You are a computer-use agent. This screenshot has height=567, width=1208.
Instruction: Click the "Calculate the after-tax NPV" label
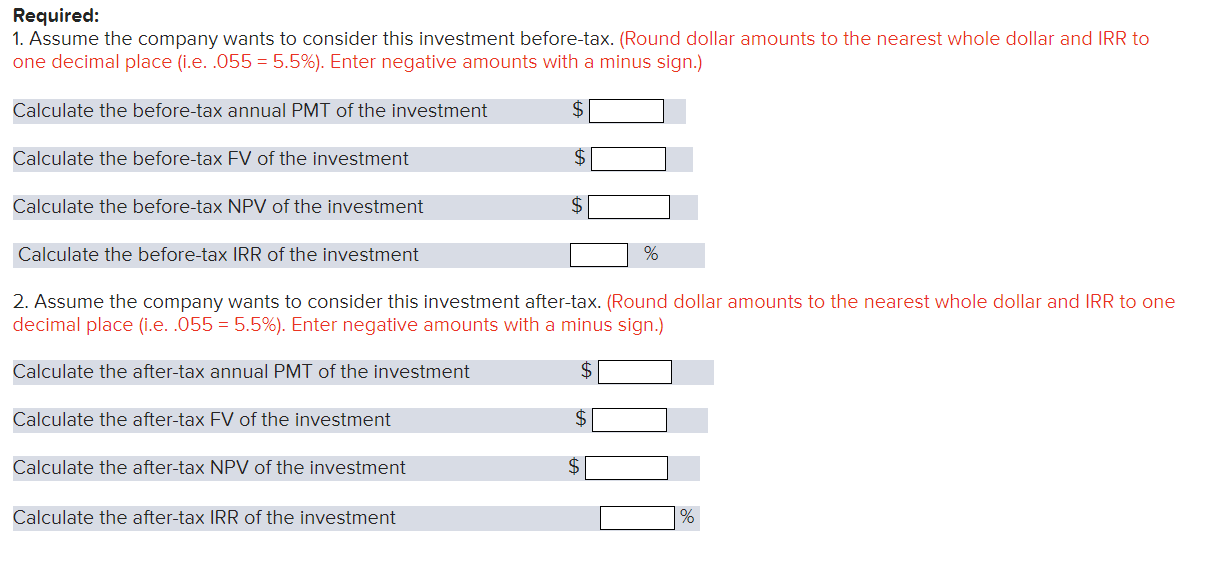click(209, 468)
